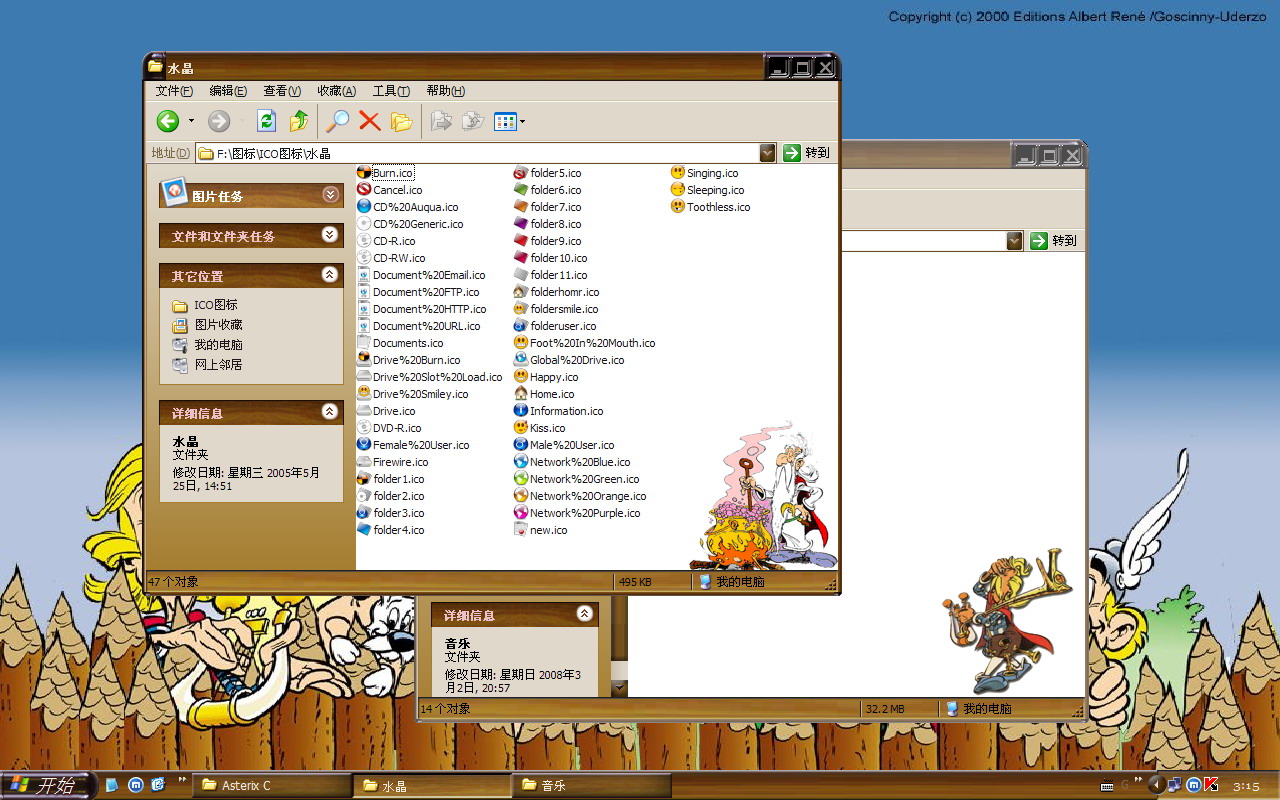Click 转到 button in 水晶 window
The image size is (1280, 800).
(807, 153)
